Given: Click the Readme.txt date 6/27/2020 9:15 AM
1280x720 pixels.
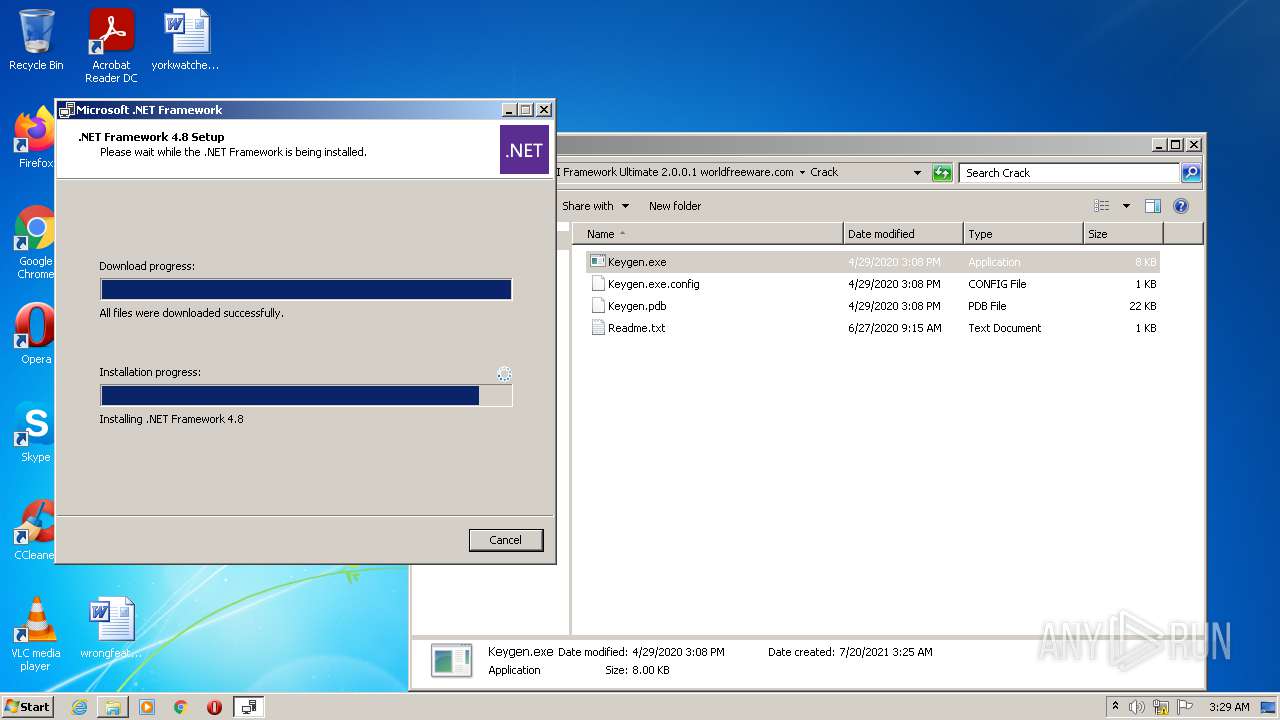Looking at the screenshot, I should [895, 328].
